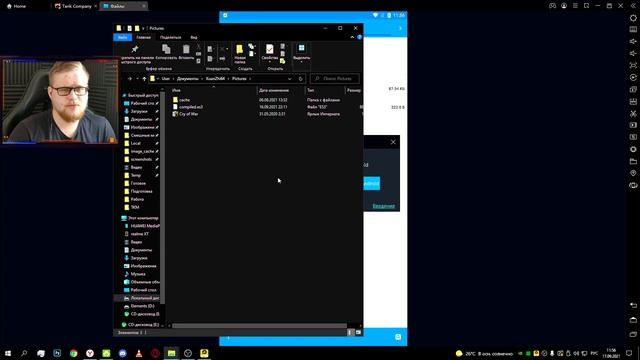Click emulator sidebar scissors screenshot icon
This screenshot has height=360, width=640.
click(x=633, y=113)
